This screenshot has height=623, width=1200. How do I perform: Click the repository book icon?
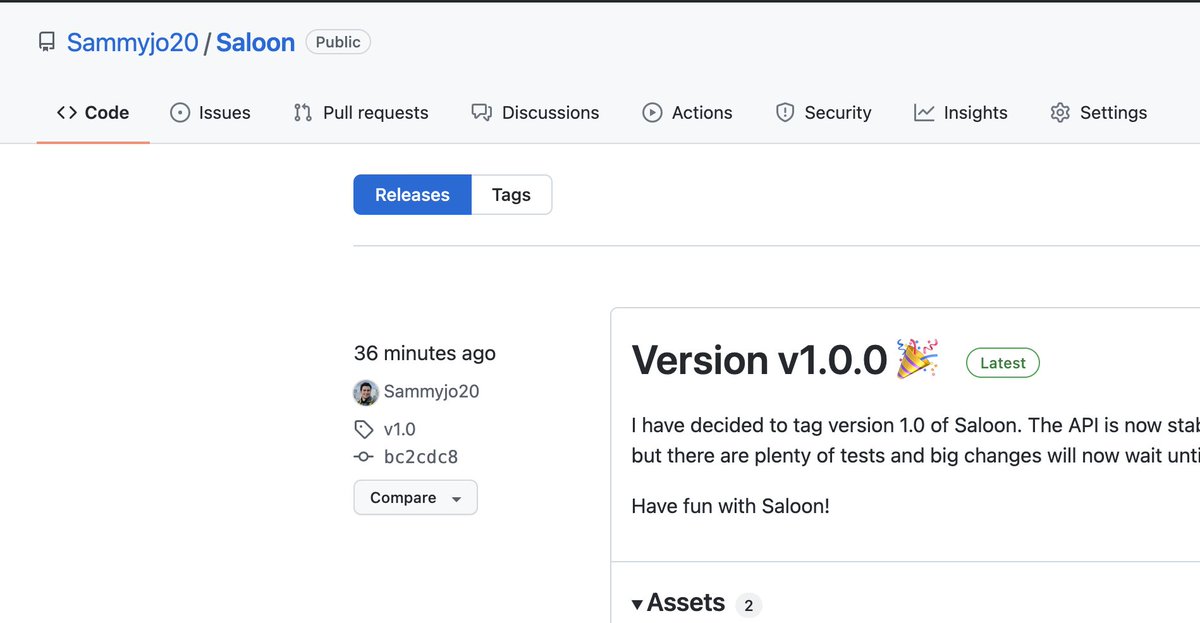[46, 42]
